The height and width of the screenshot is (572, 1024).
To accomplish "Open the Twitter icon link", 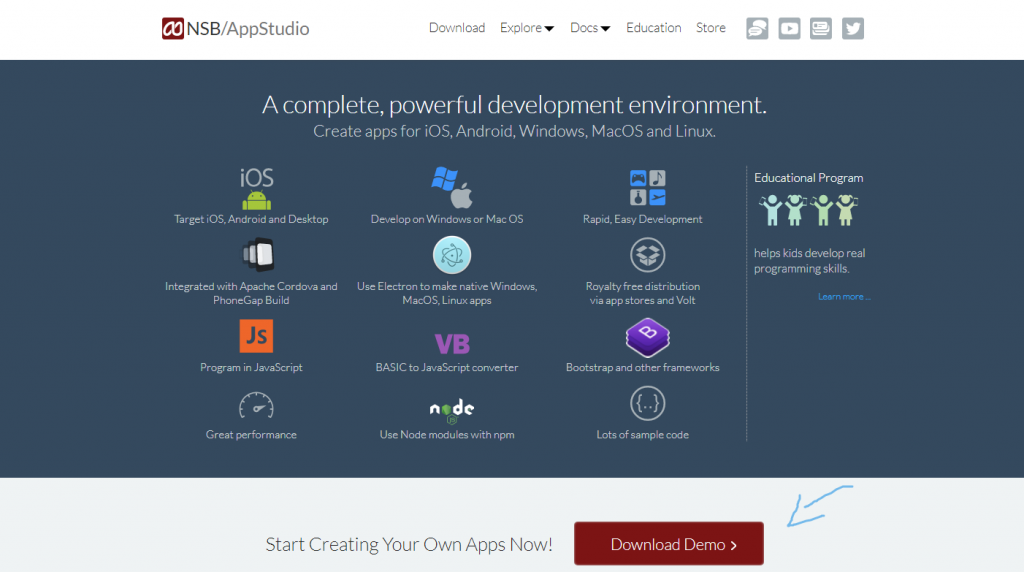I will pyautogui.click(x=852, y=29).
